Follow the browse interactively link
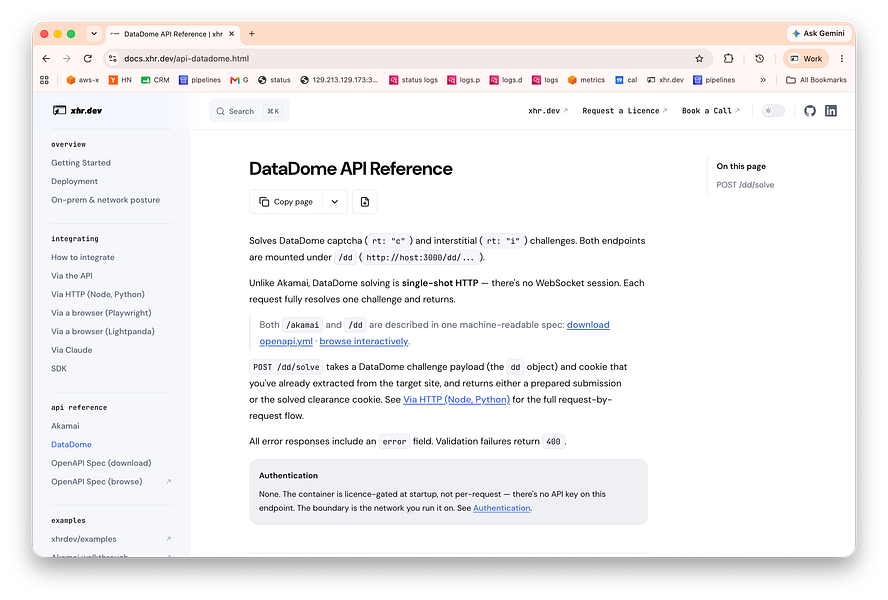The width and height of the screenshot is (888, 600). pyautogui.click(x=364, y=341)
